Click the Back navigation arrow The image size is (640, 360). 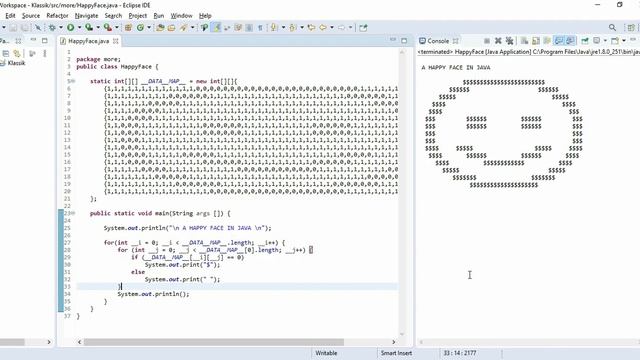point(323,27)
